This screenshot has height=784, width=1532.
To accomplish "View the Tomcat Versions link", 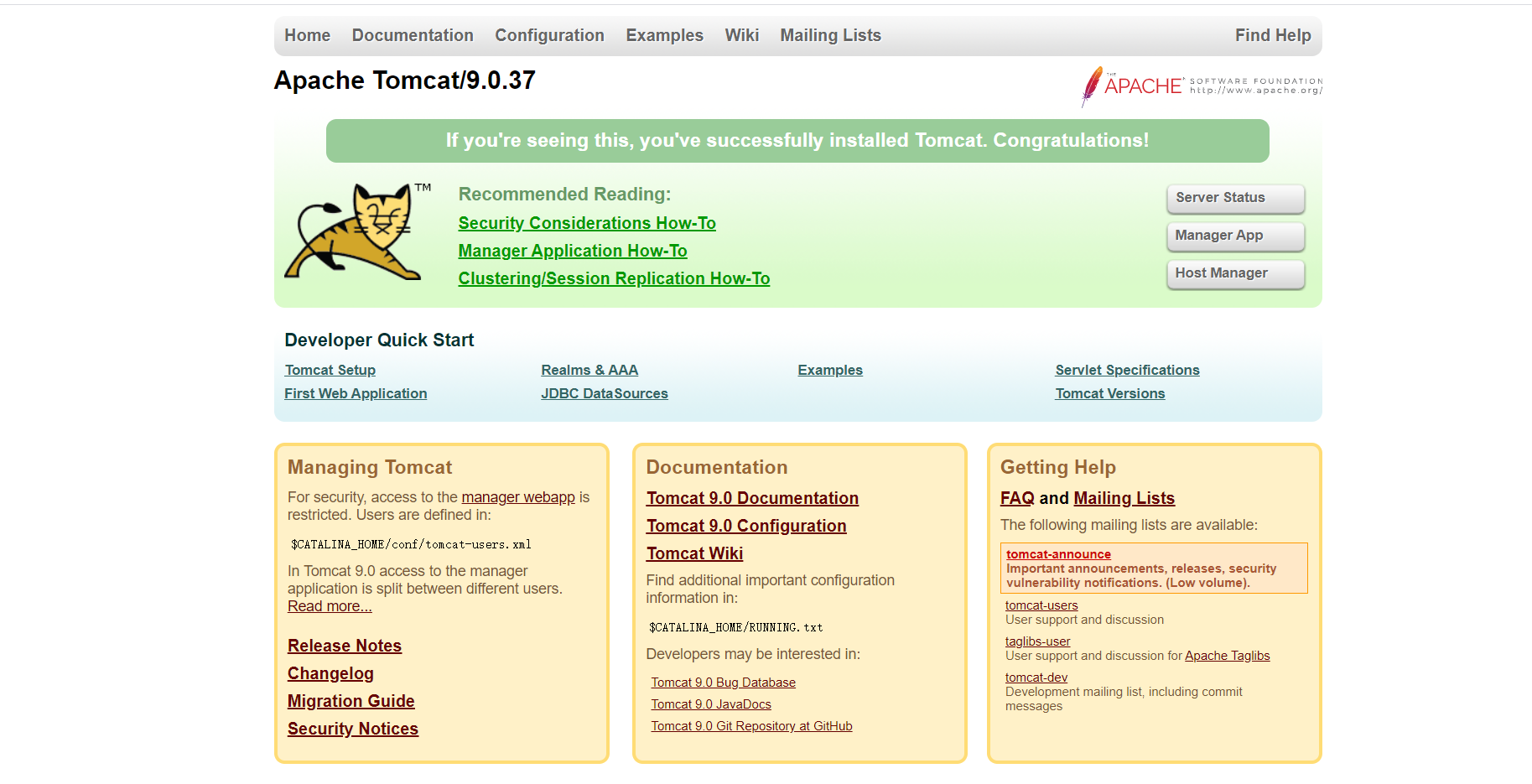I will coord(1110,393).
